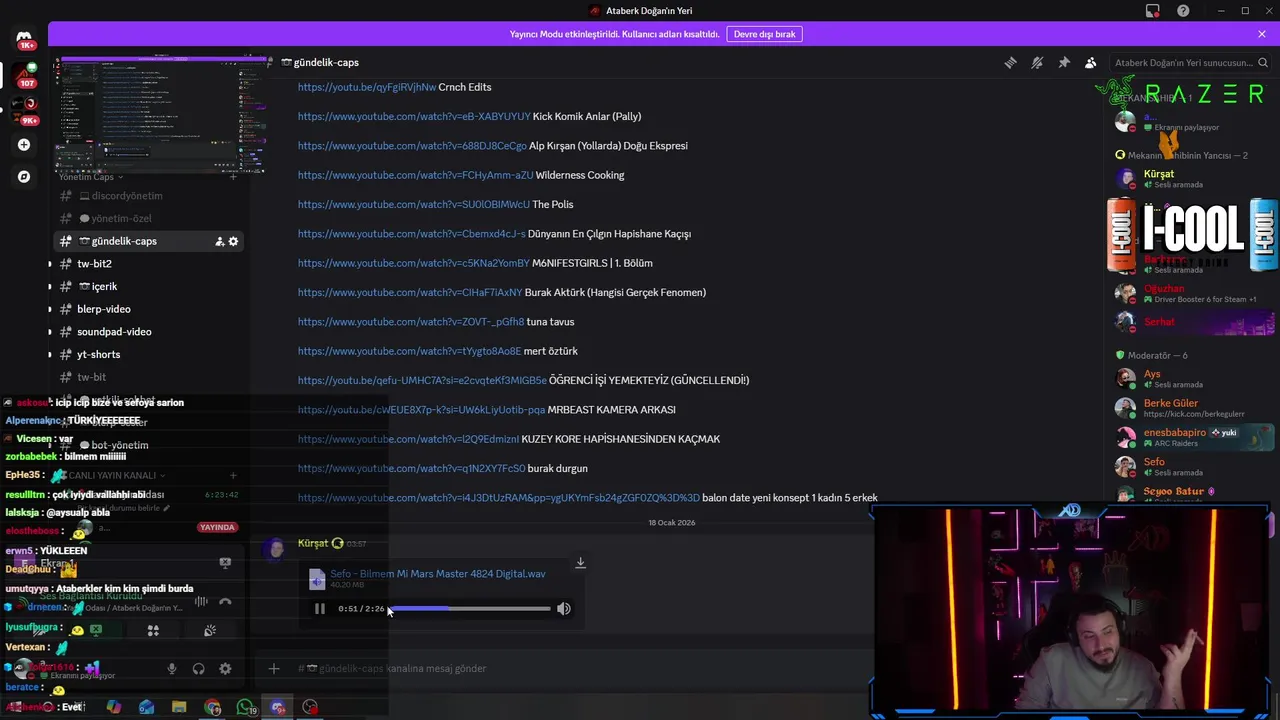Open MRBEAST KAMERA ARKASI link
The width and height of the screenshot is (1280, 720).
coord(422,410)
